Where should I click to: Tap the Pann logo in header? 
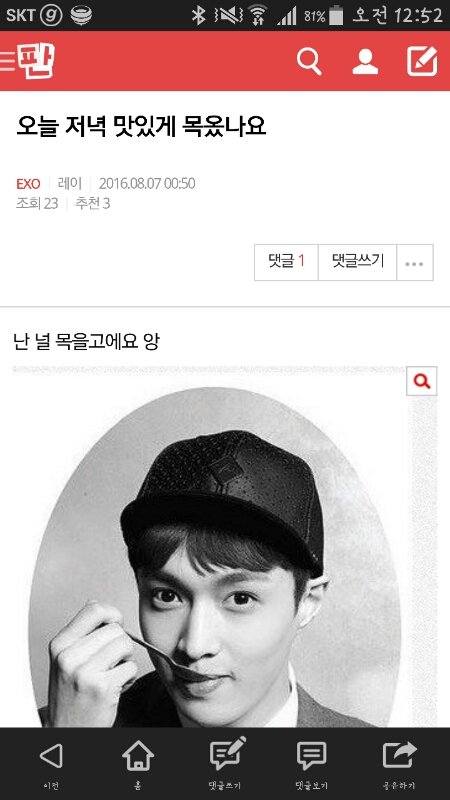pos(36,61)
